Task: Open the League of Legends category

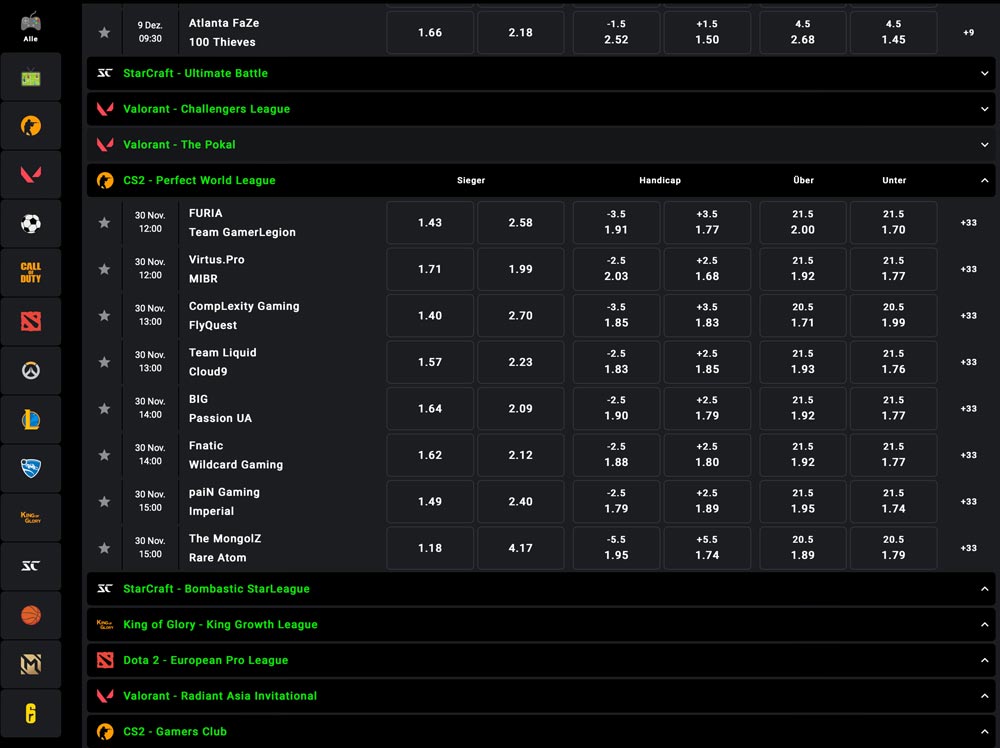Action: point(30,420)
